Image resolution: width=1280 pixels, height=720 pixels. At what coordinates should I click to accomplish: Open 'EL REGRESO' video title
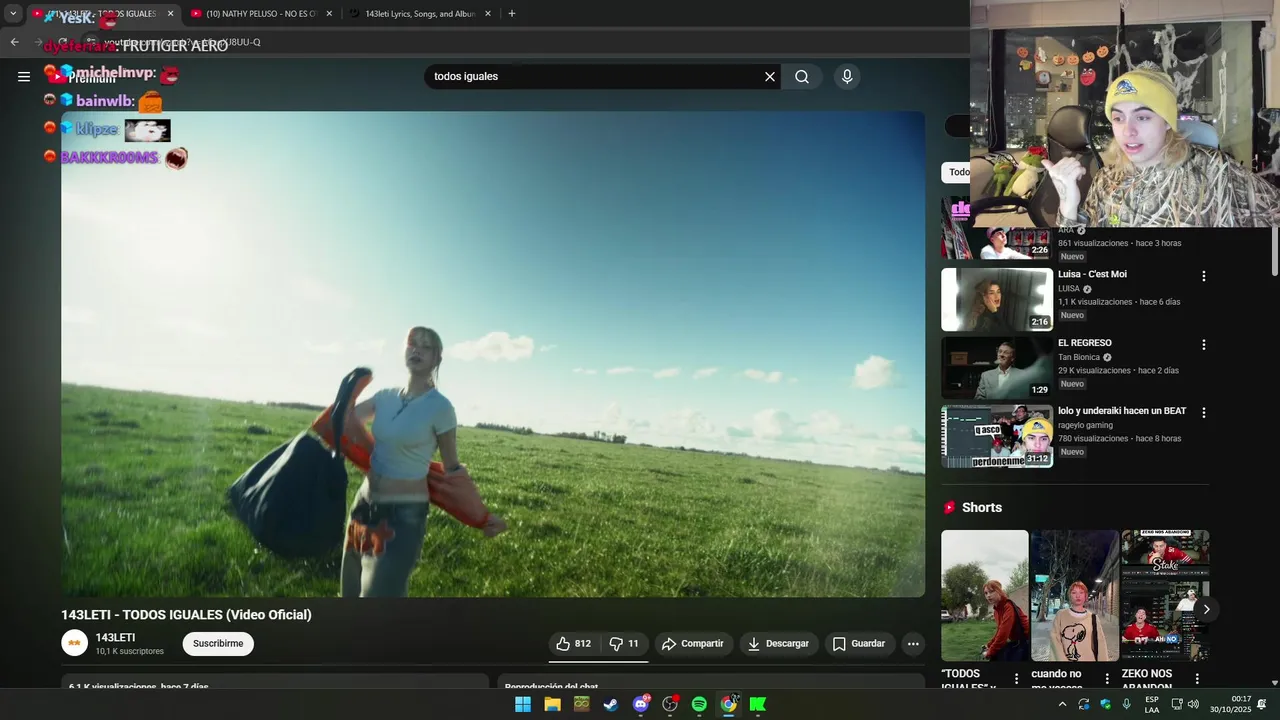click(x=1085, y=343)
